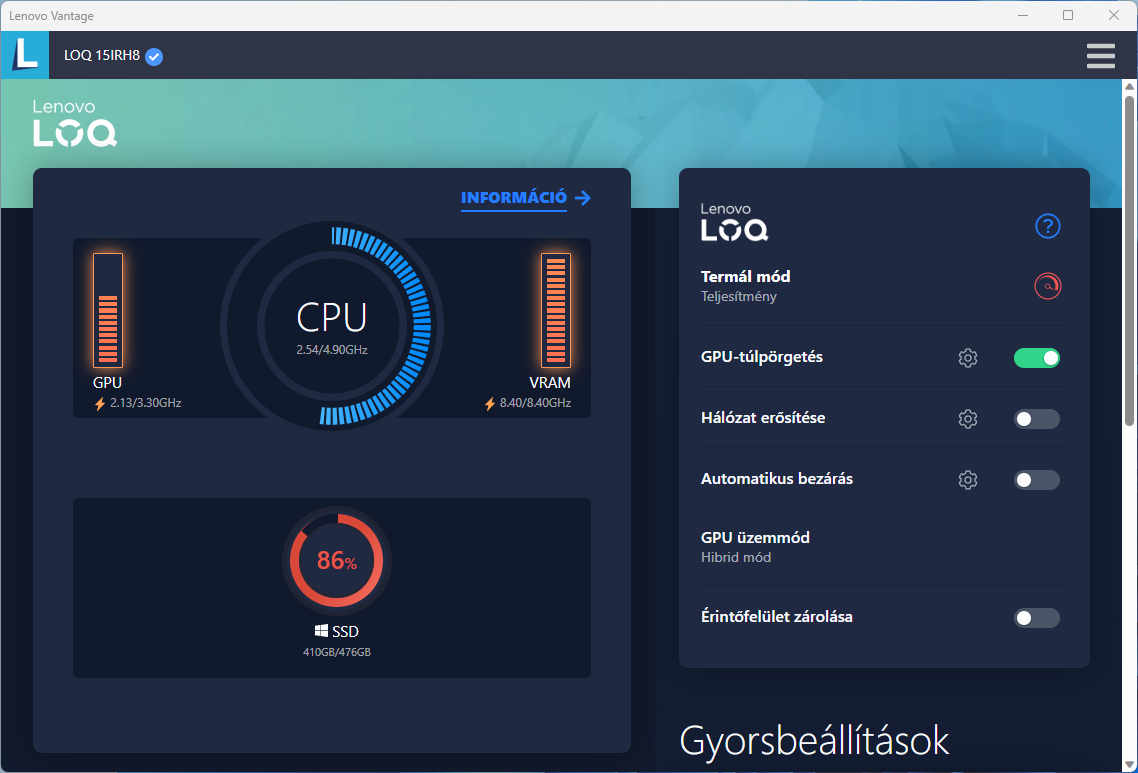Image resolution: width=1138 pixels, height=773 pixels.
Task: Click the VRAM lightning bolt icon
Action: [490, 404]
